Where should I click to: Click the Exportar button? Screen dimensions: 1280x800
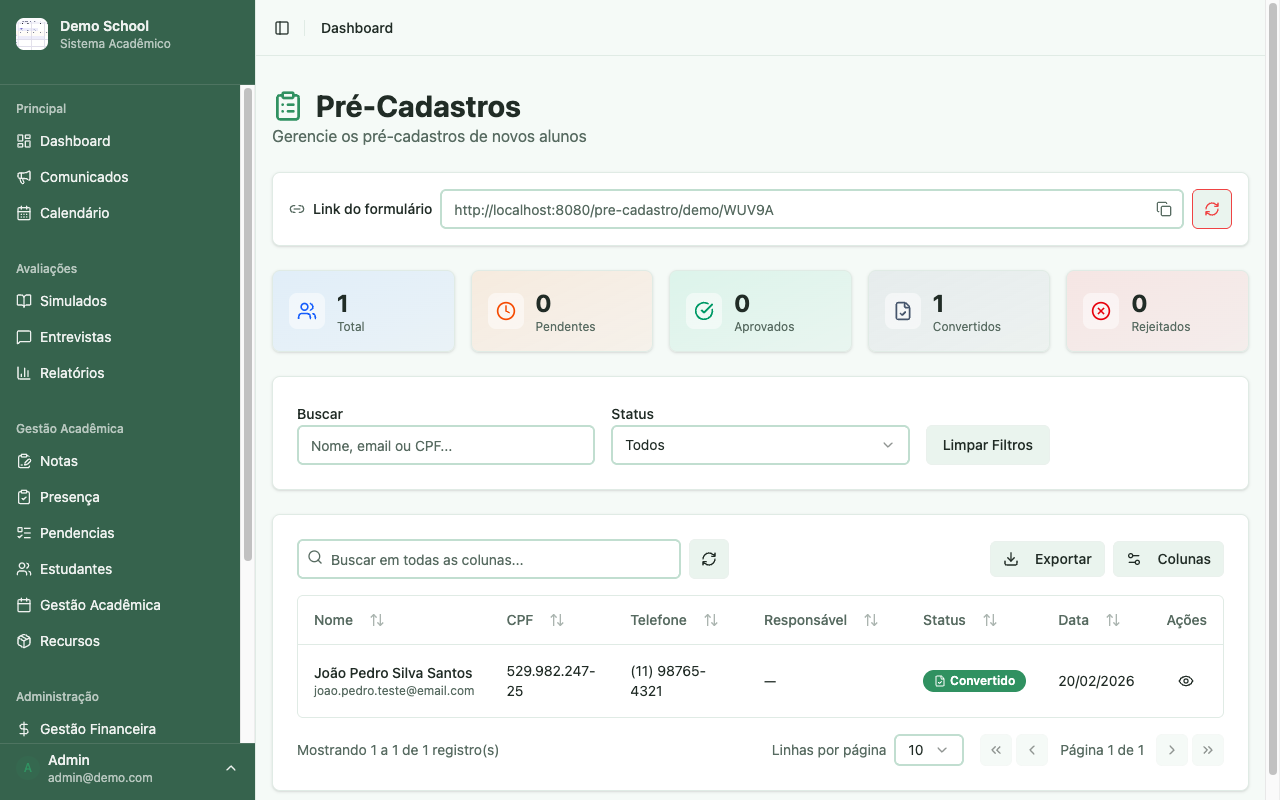point(1047,559)
